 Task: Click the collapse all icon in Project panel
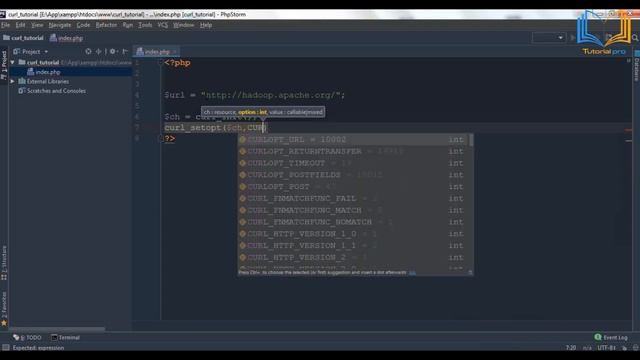click(x=99, y=51)
